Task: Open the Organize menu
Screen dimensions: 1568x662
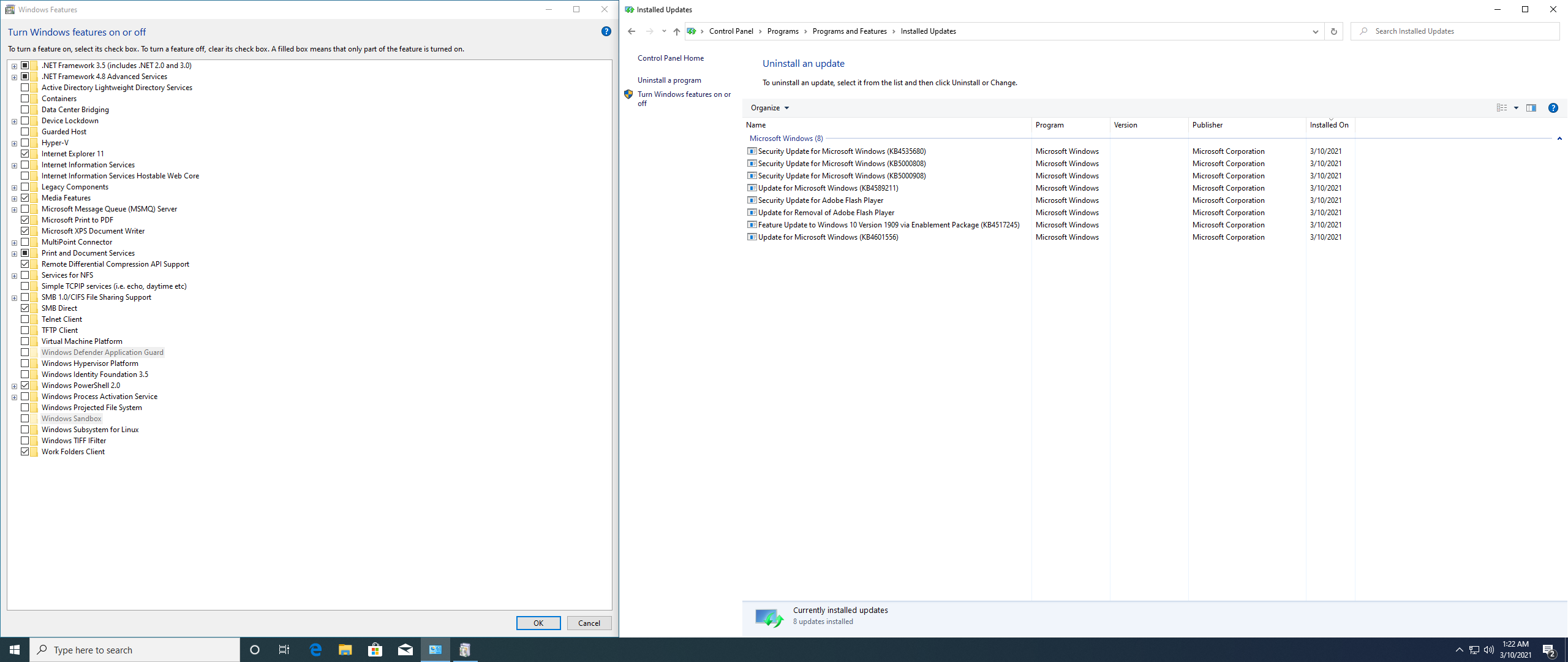Action: [770, 108]
